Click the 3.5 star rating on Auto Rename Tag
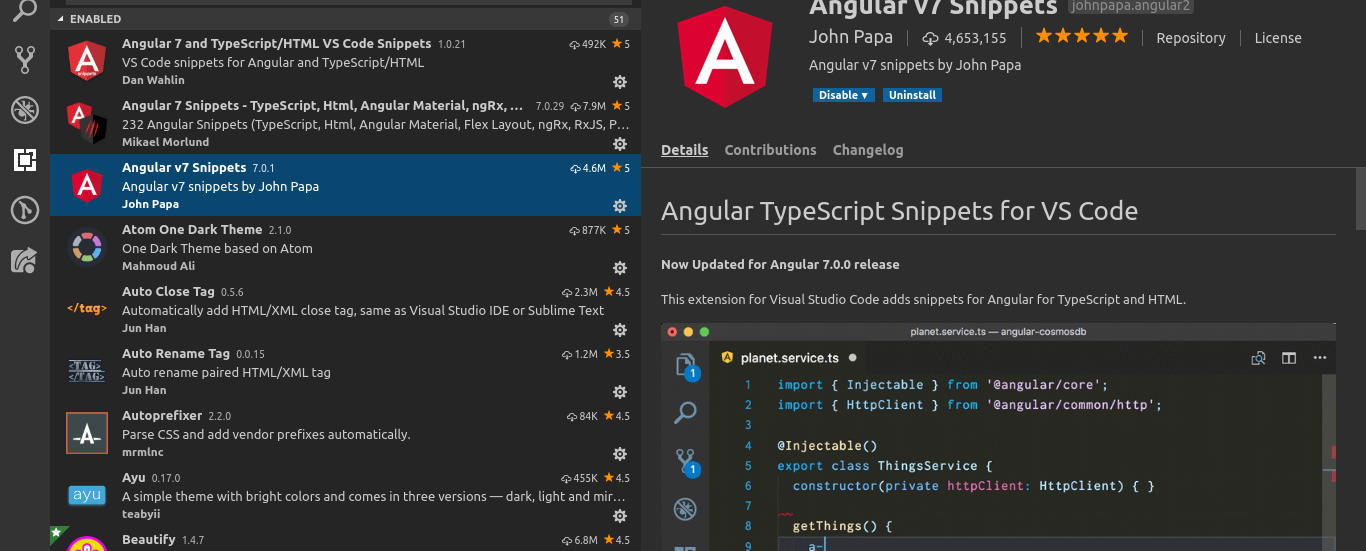Image resolution: width=1366 pixels, height=551 pixels. (617, 354)
